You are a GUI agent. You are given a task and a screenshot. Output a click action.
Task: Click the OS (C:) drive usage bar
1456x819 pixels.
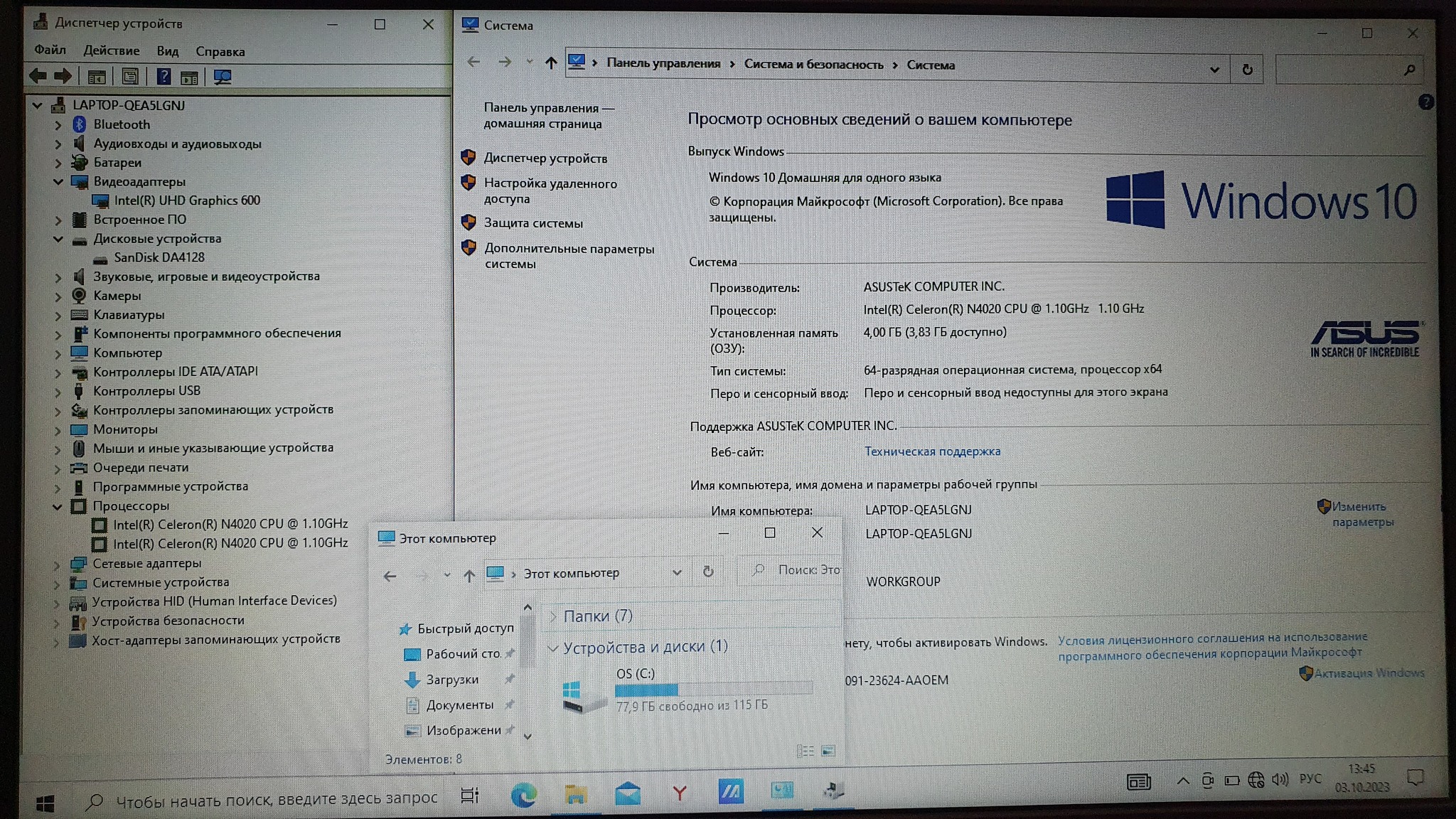click(713, 689)
